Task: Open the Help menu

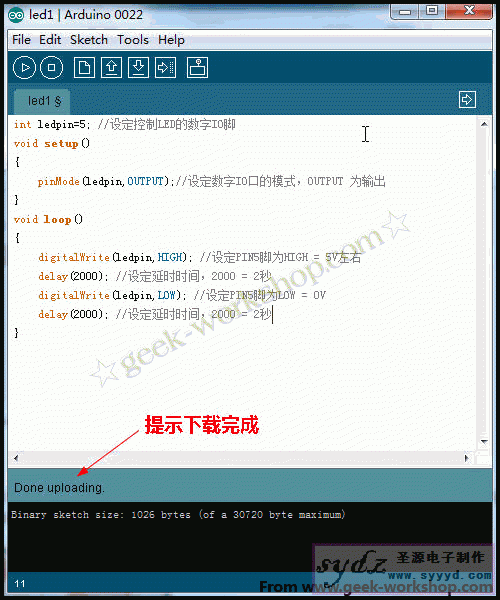Action: [171, 40]
